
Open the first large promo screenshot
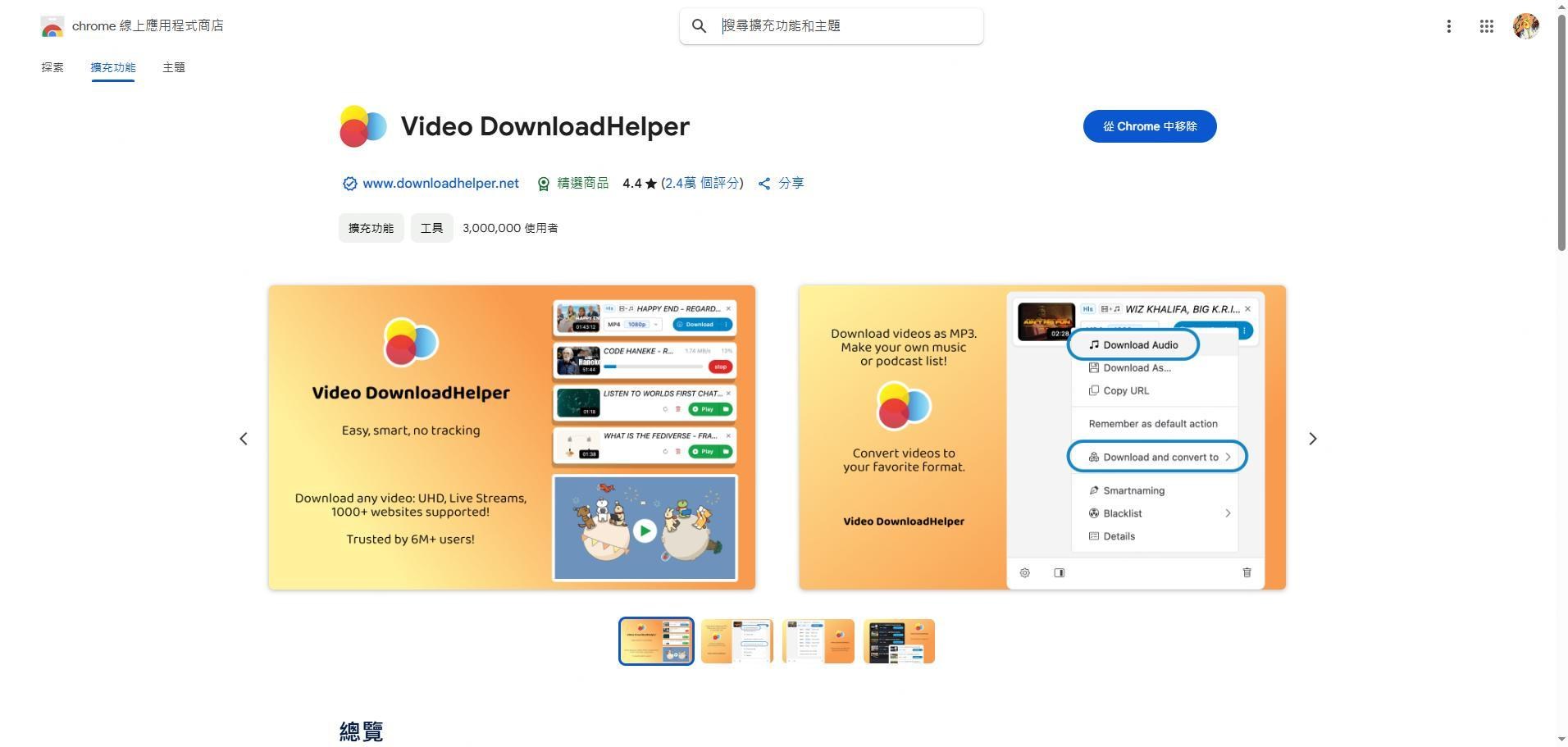[512, 437]
